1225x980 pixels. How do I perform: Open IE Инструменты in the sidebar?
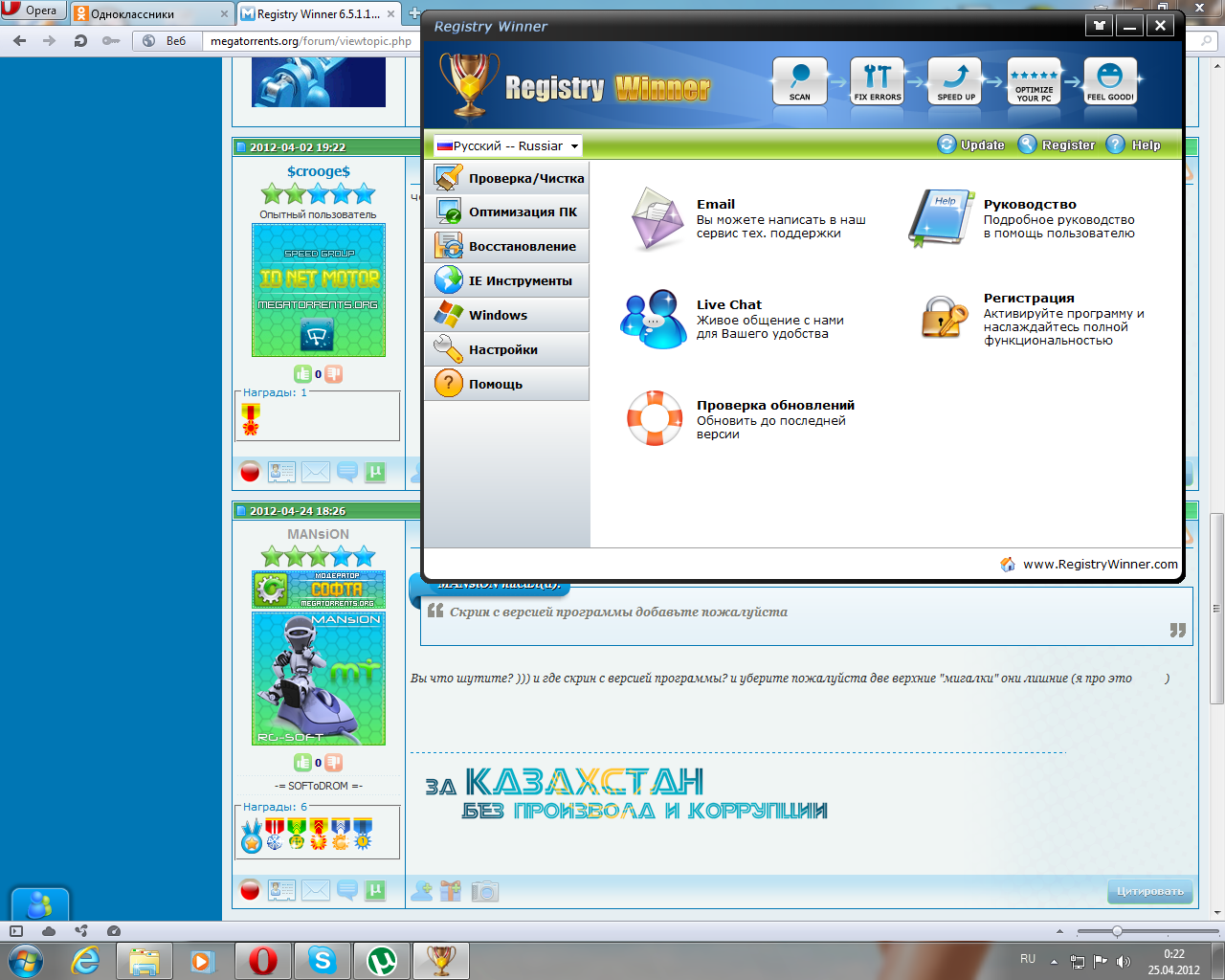click(x=507, y=281)
